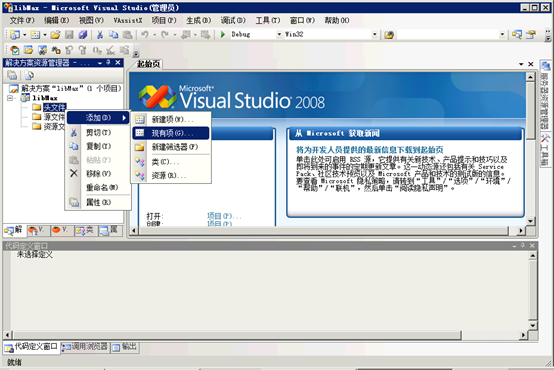Select 新建筛选器(F) in submenu
The image size is (554, 370).
pos(171,147)
